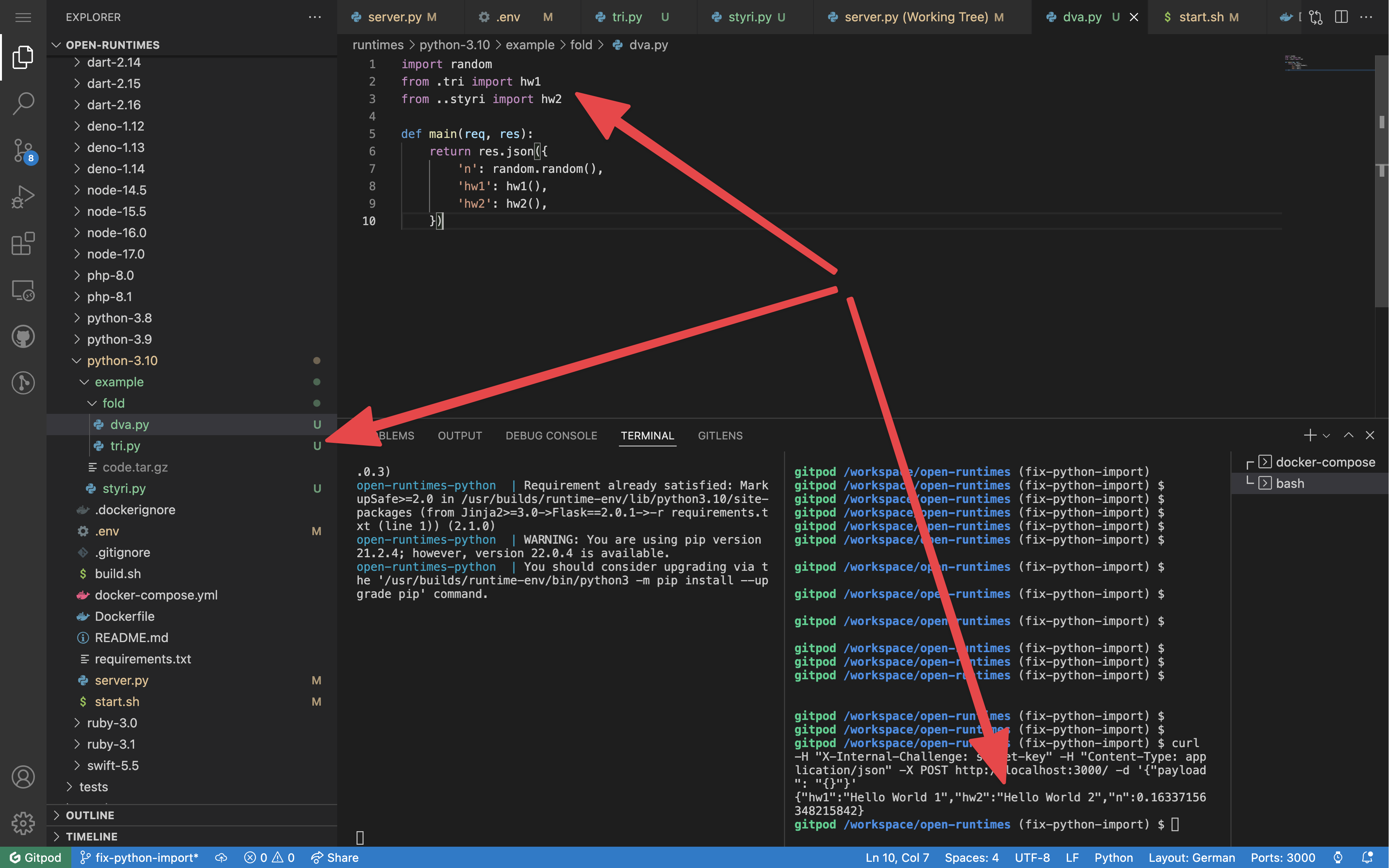Open changes compare icon in editor toolbar
The height and width of the screenshot is (868, 1389).
point(1315,17)
